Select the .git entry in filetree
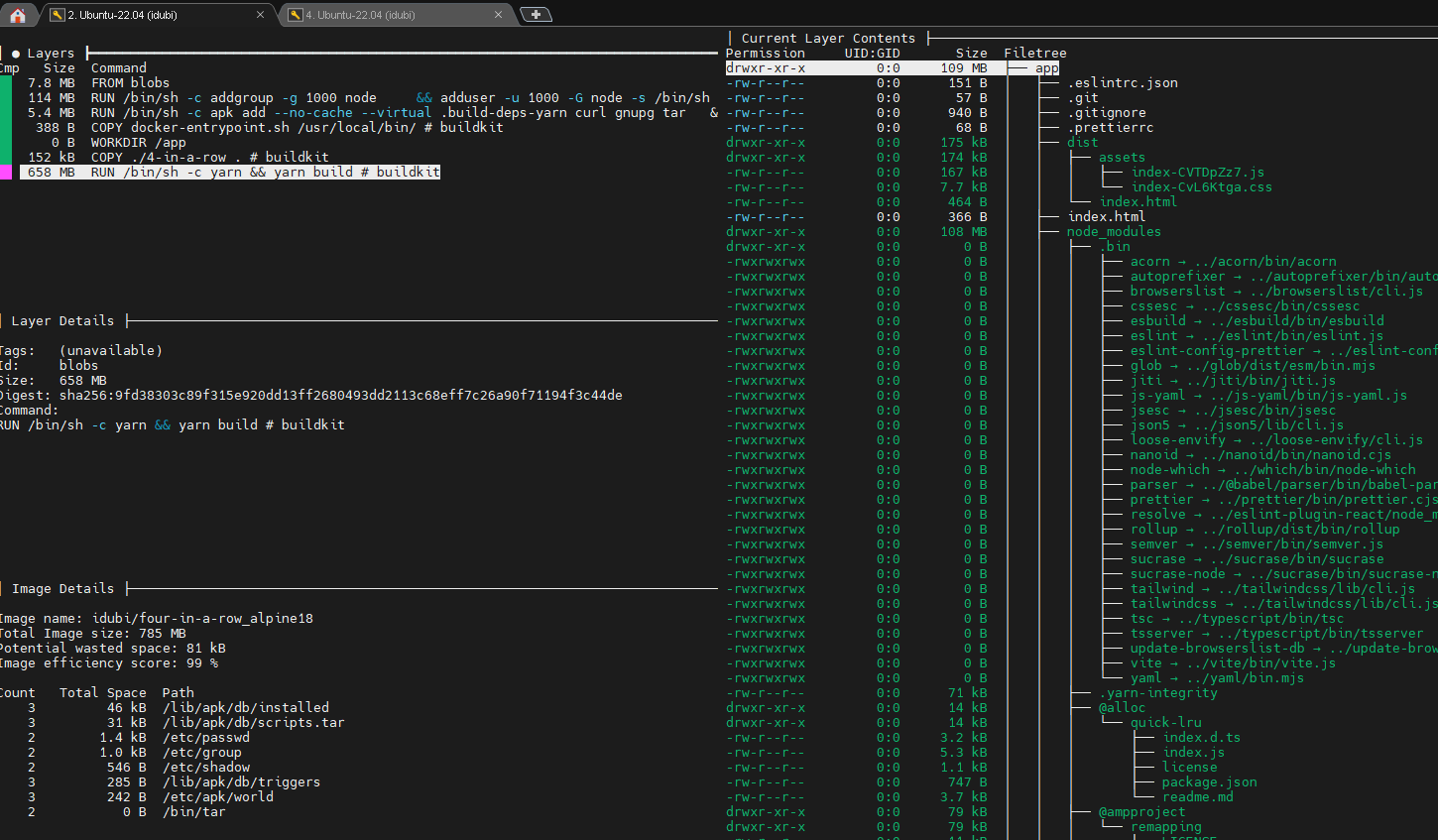Image resolution: width=1438 pixels, height=840 pixels. tap(1083, 97)
